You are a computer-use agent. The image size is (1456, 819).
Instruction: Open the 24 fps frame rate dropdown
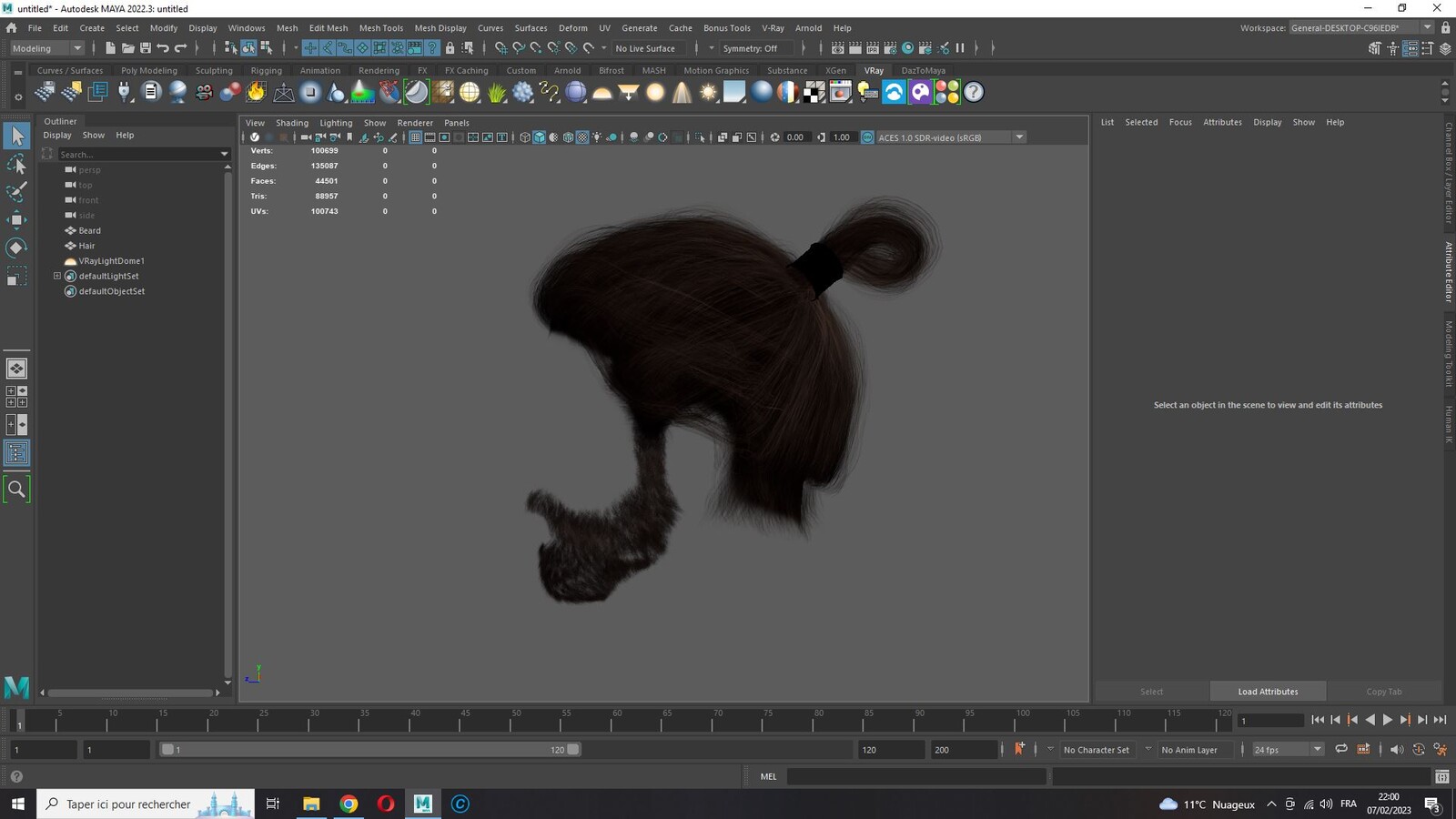[1288, 750]
